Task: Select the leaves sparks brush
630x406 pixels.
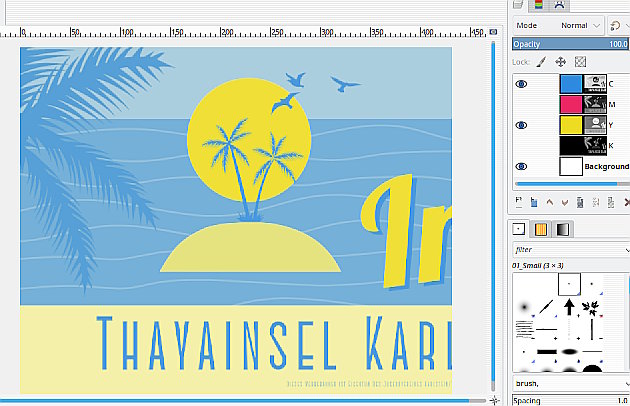Action: pyautogui.click(x=591, y=308)
